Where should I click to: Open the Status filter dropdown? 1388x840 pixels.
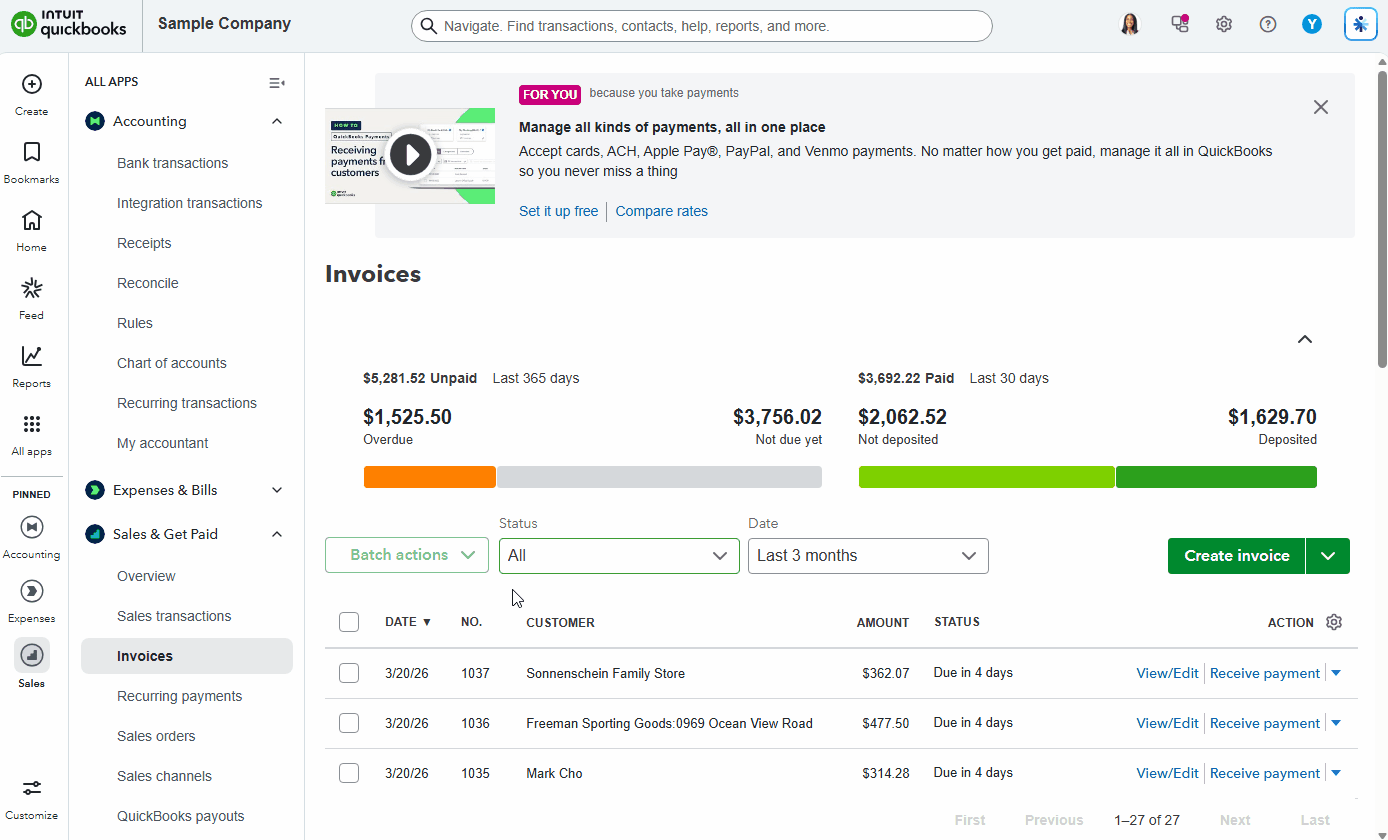pos(619,556)
